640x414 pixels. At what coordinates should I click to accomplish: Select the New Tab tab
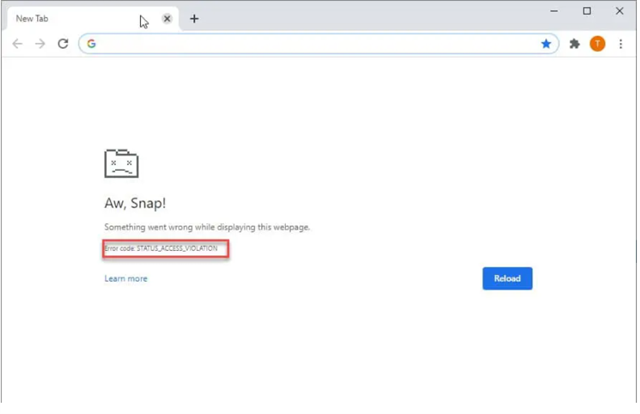coord(93,19)
